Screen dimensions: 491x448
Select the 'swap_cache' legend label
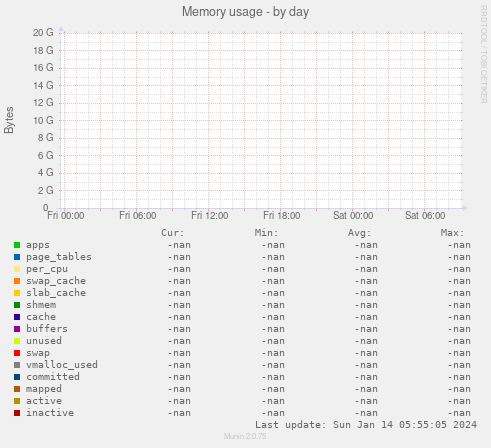56,281
